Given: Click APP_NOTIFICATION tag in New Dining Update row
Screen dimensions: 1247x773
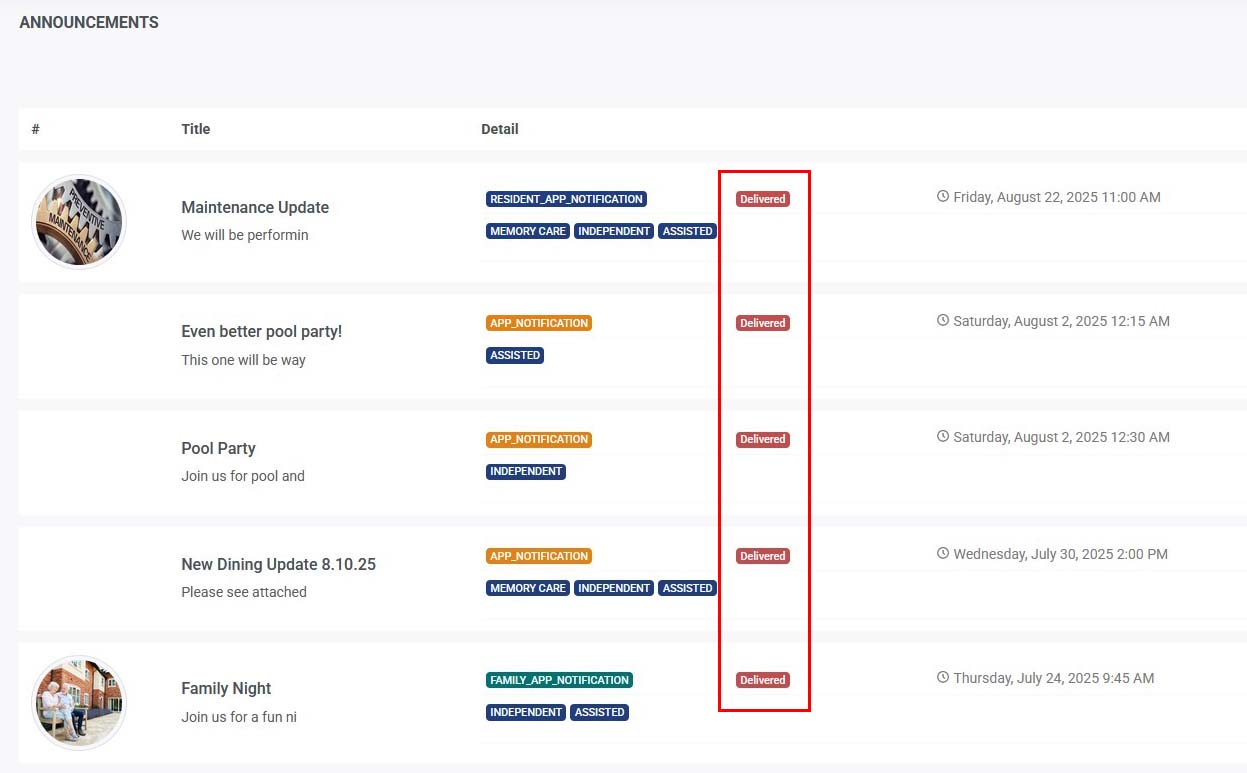Looking at the screenshot, I should pos(539,556).
